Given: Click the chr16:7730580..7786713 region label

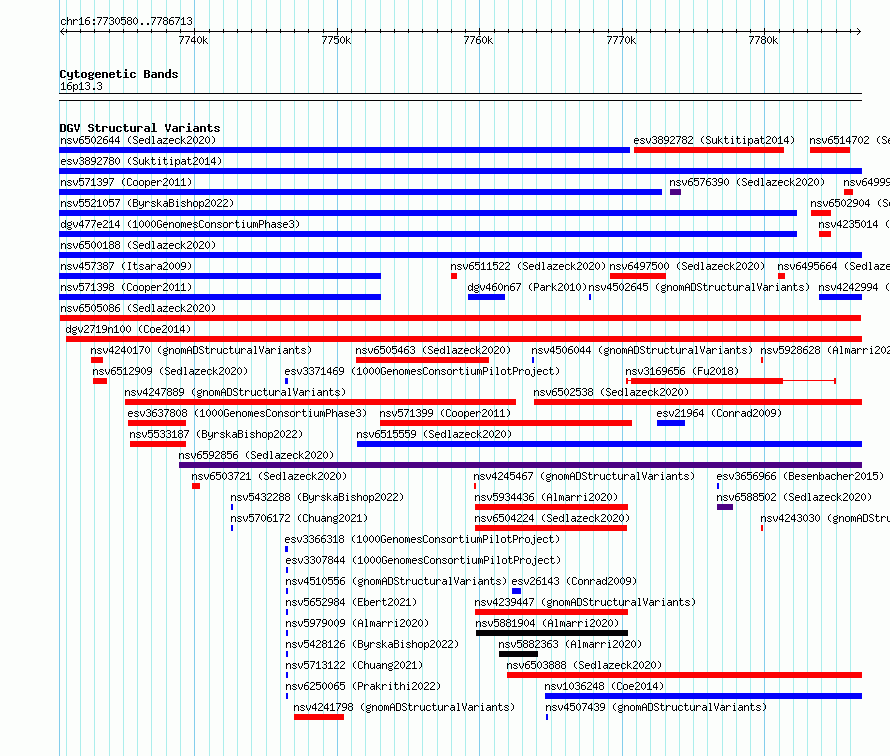Looking at the screenshot, I should 126,21.
